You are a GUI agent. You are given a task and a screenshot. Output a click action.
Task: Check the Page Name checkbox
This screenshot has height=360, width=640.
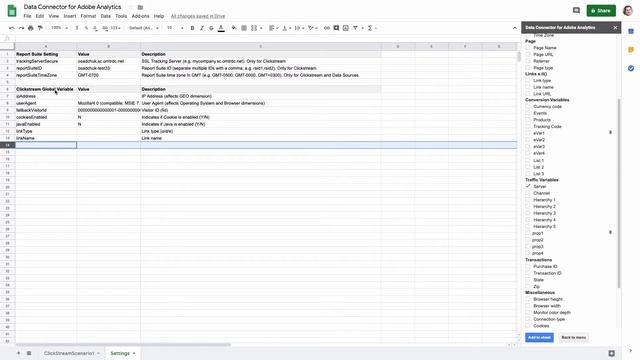tap(528, 48)
